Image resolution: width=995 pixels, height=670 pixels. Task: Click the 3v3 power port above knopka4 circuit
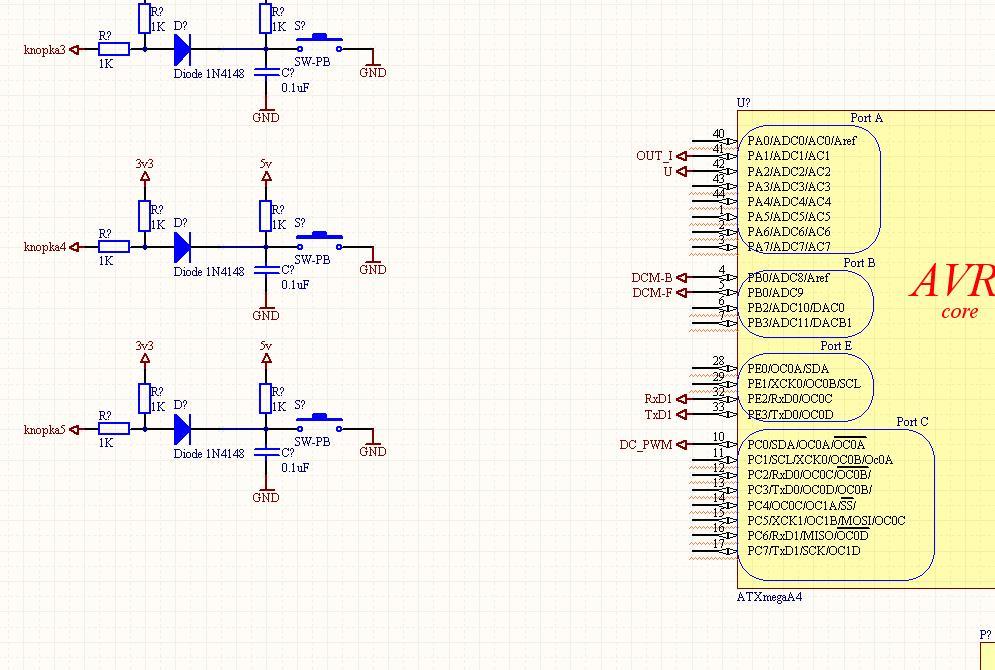145,176
